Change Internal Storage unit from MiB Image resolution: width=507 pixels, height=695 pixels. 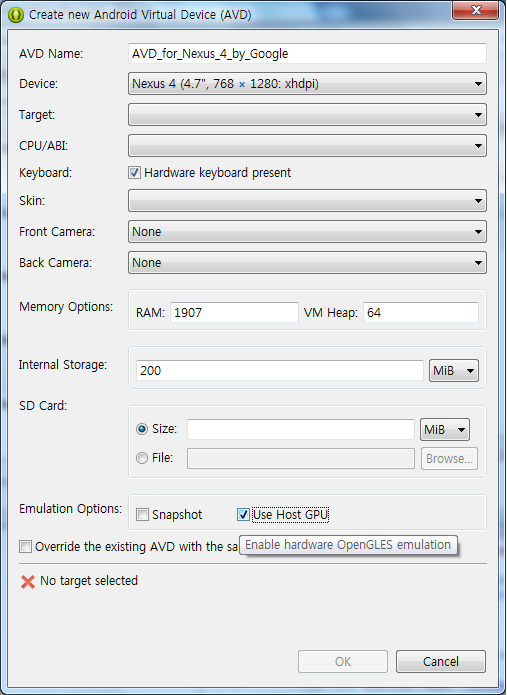[454, 371]
